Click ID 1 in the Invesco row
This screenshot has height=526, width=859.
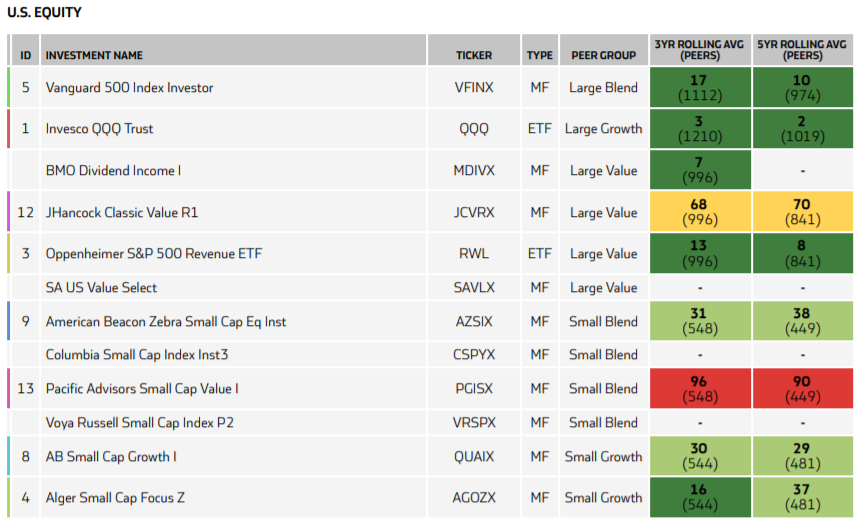pos(25,129)
